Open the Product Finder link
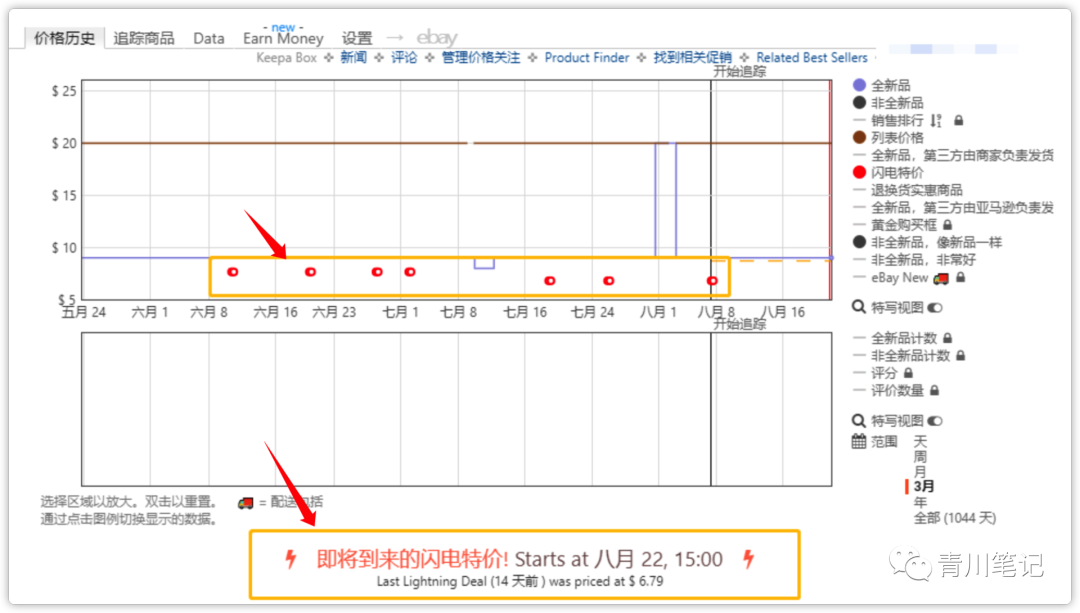Viewport: 1080px width, 613px height. click(x=587, y=58)
